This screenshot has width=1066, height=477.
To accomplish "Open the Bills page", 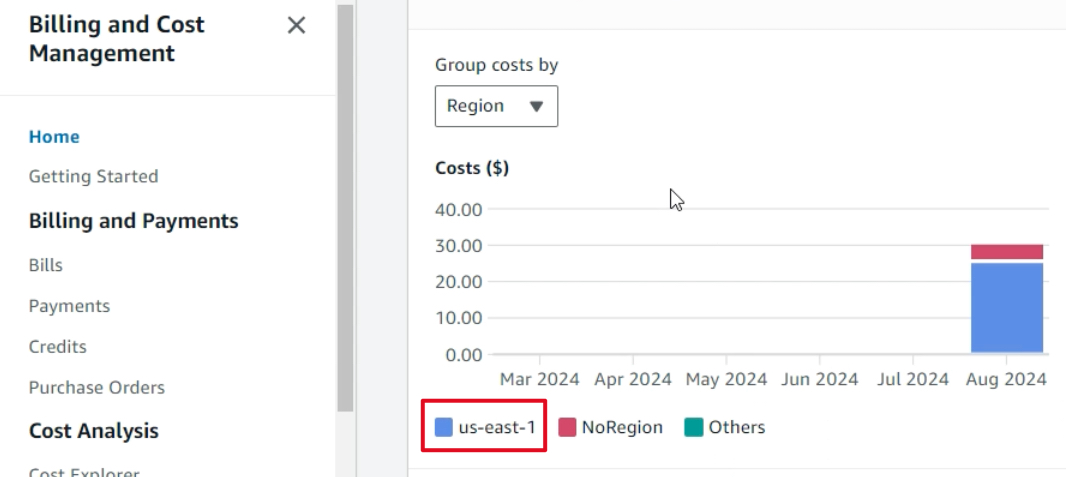I will pyautogui.click(x=46, y=266).
